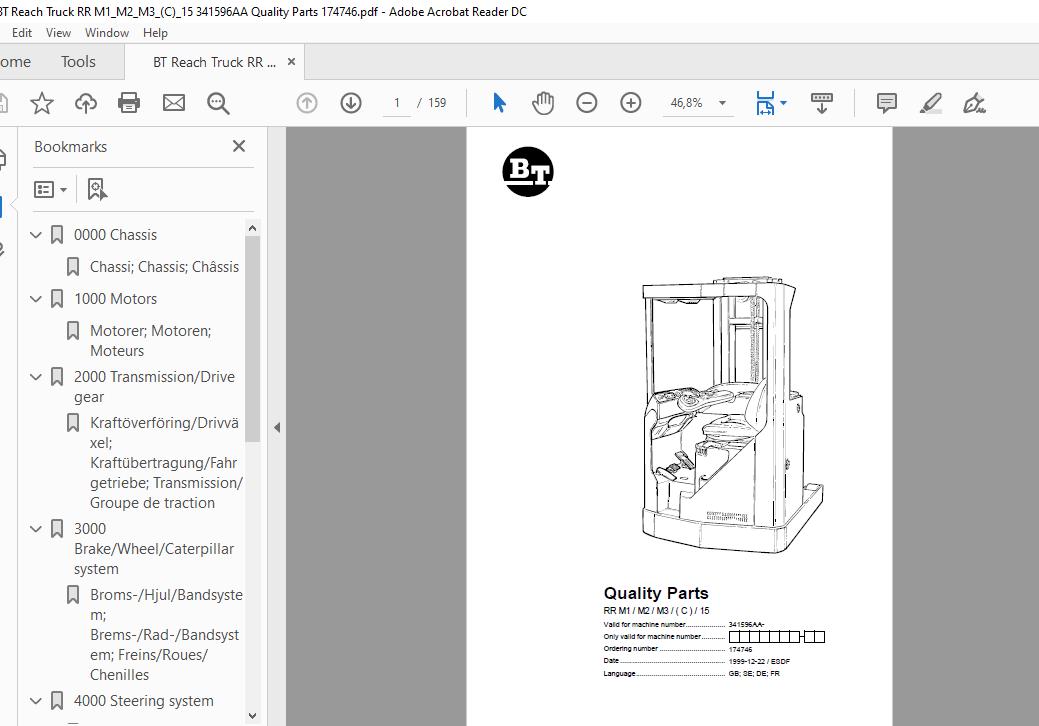Close the Bookmarks panel
The image size is (1039, 726).
(x=239, y=146)
